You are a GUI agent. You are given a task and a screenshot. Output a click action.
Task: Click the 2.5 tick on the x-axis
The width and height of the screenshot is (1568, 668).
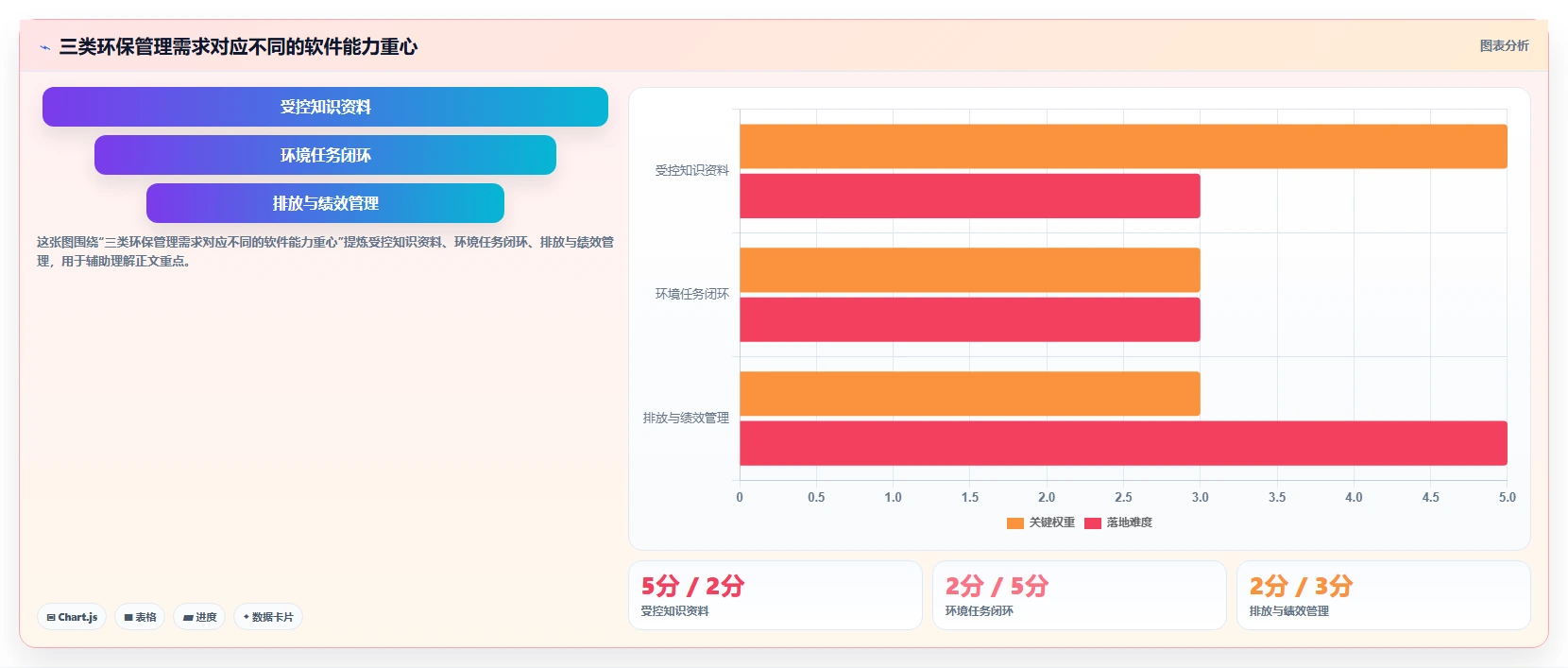click(1123, 498)
